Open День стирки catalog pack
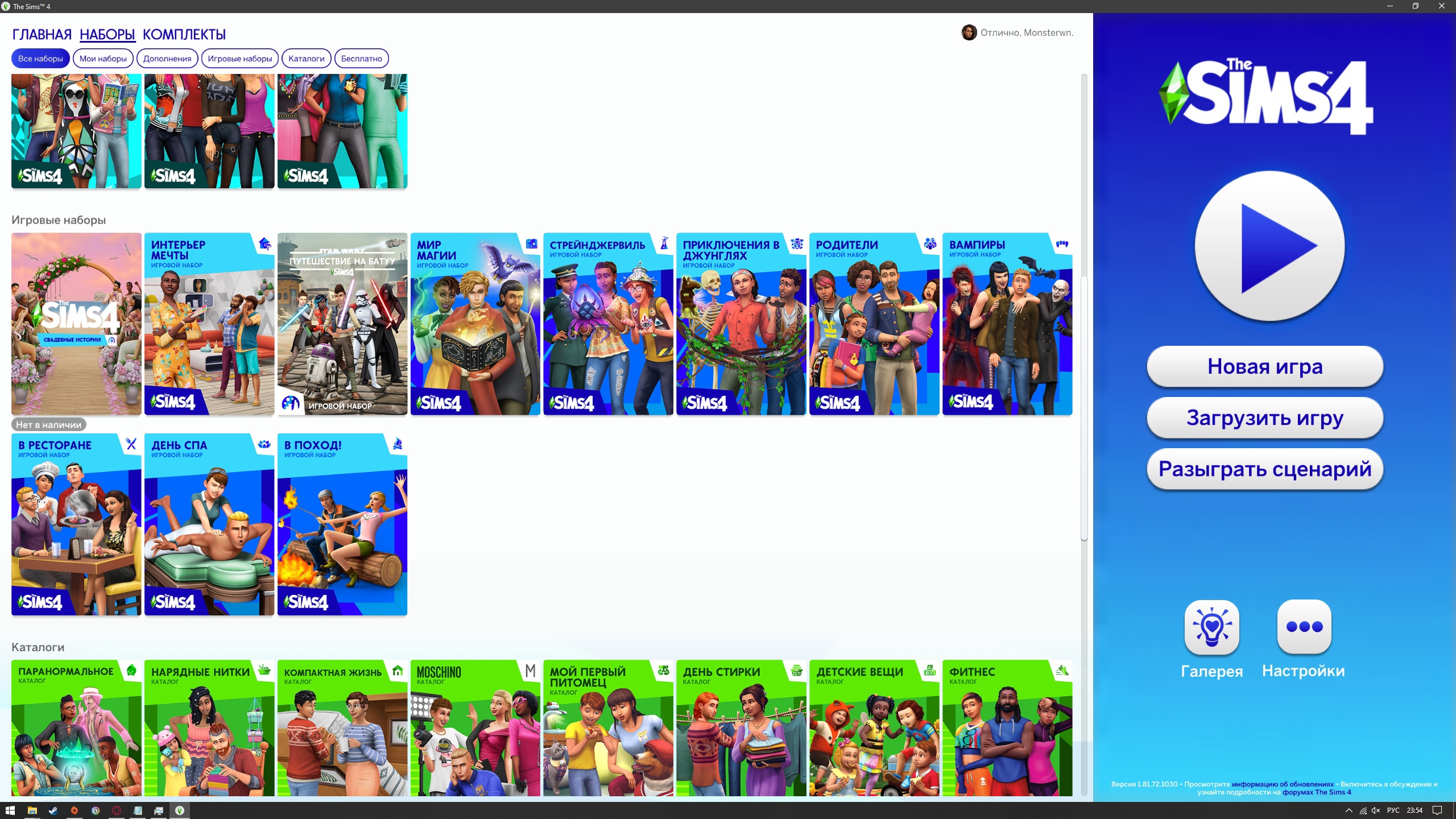 [x=742, y=728]
